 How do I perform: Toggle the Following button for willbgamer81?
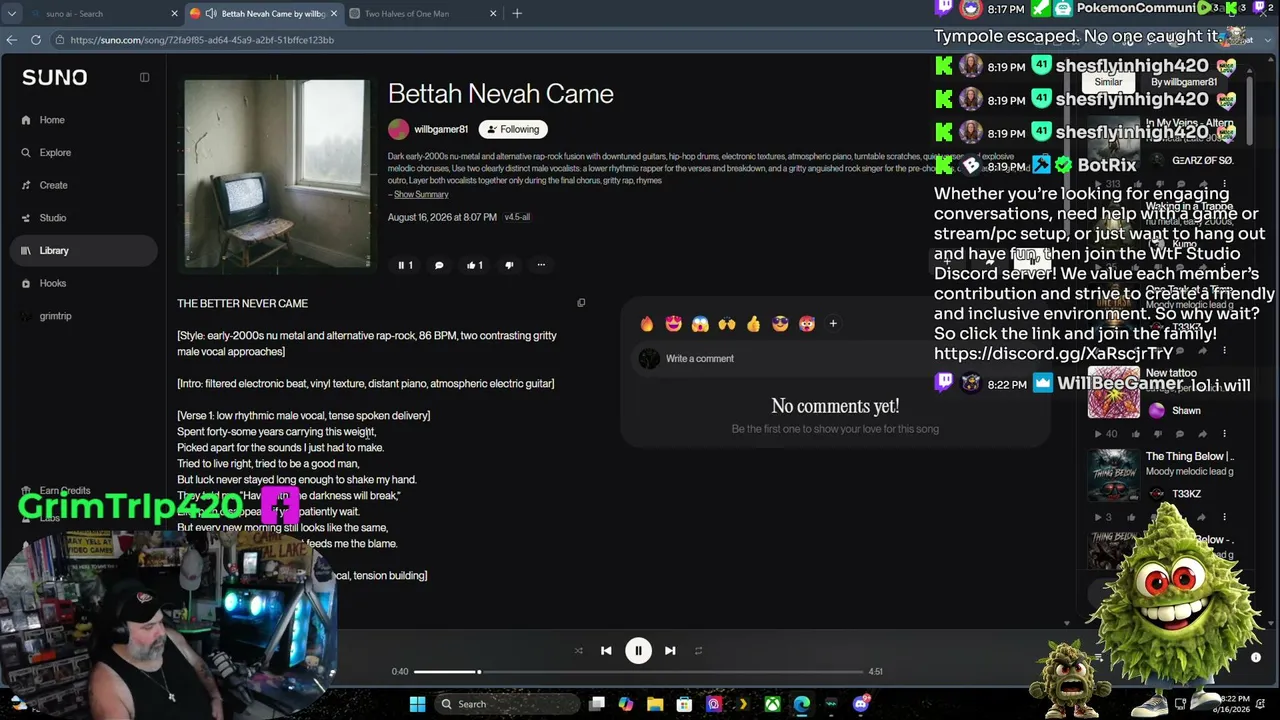point(512,129)
